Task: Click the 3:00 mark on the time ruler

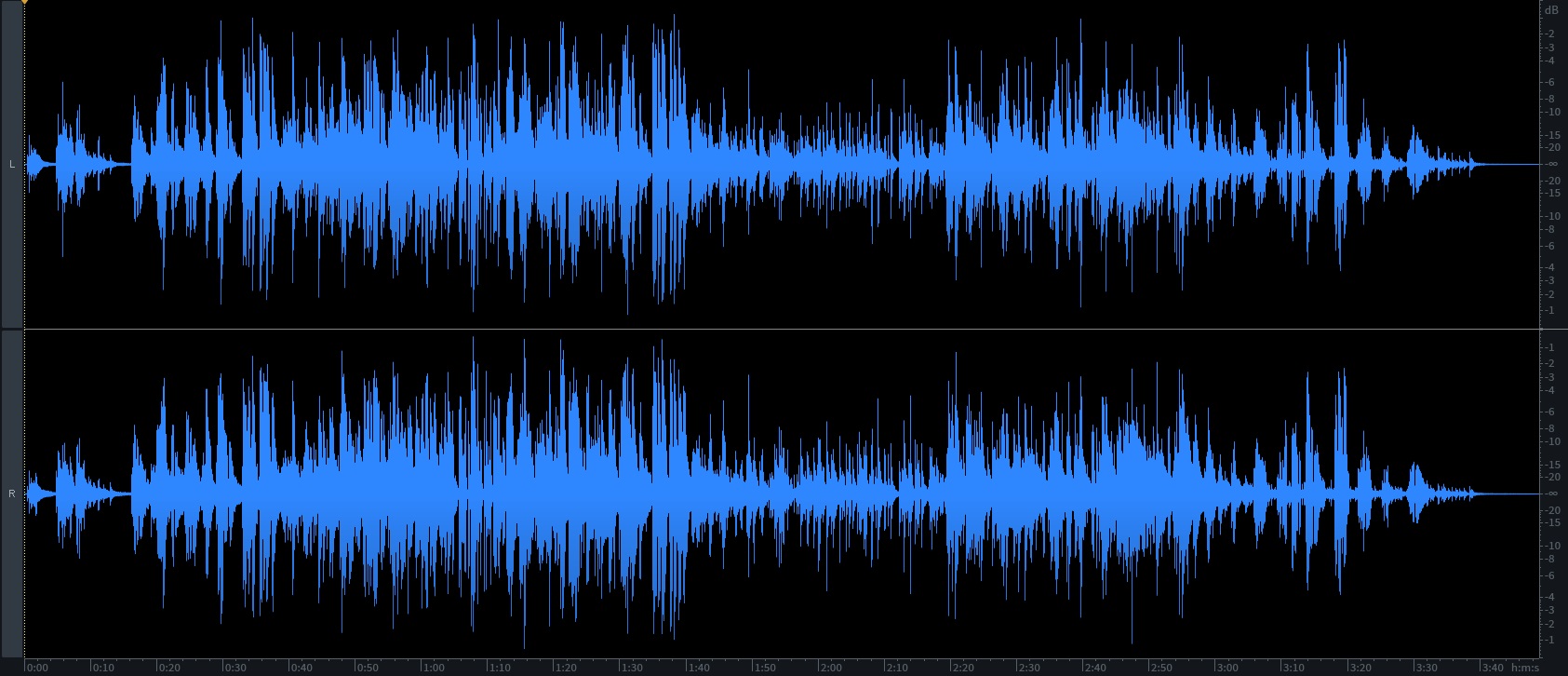Action: click(x=1227, y=668)
